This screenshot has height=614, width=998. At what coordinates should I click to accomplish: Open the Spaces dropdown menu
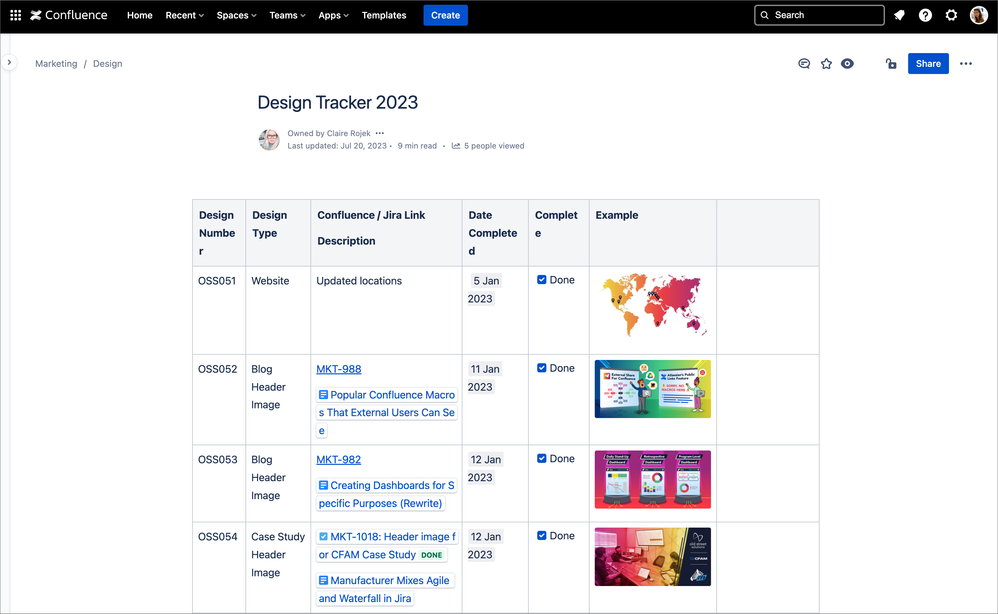[x=236, y=15]
